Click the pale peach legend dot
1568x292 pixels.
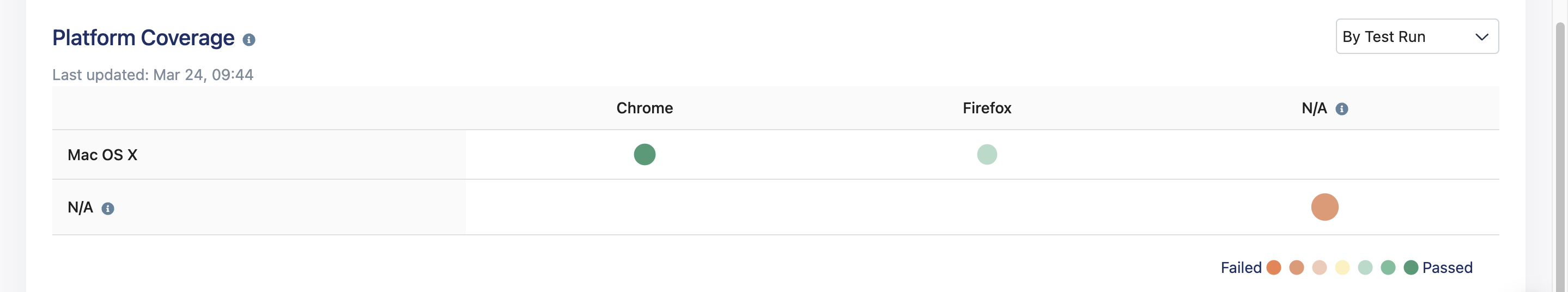(1319, 267)
